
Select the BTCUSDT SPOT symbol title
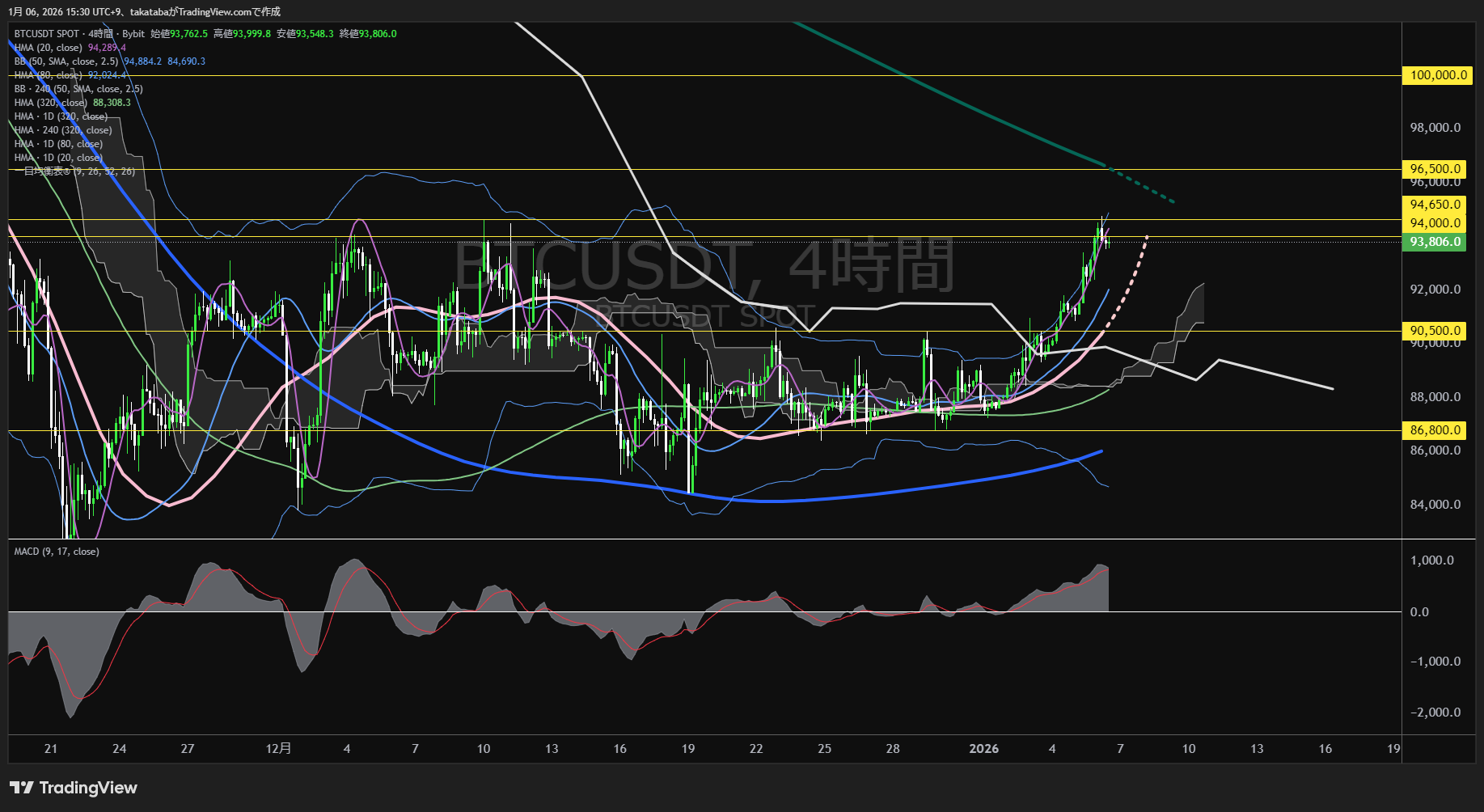[x=46, y=34]
